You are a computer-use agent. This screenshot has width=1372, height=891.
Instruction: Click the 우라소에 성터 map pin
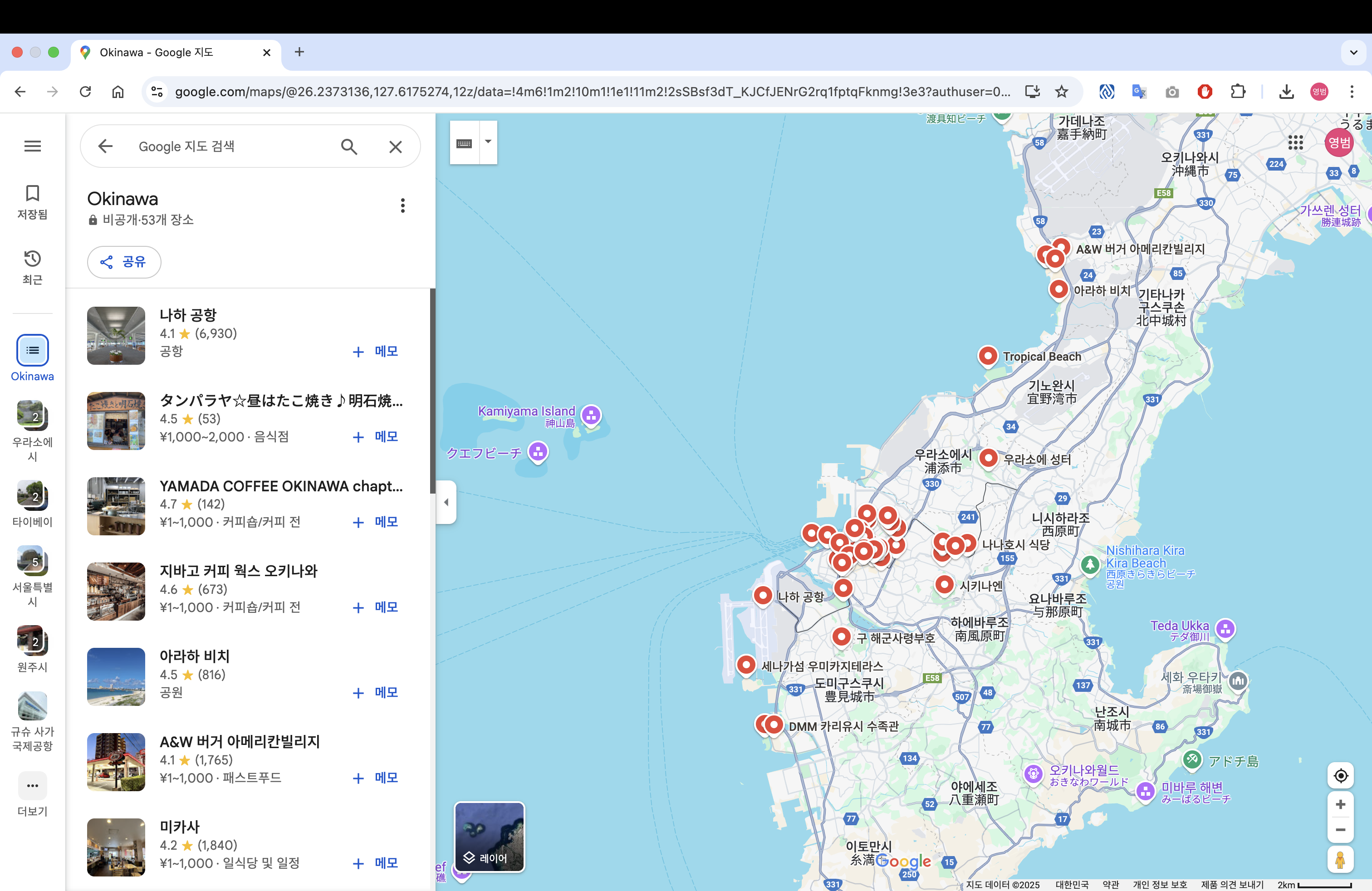pos(989,459)
